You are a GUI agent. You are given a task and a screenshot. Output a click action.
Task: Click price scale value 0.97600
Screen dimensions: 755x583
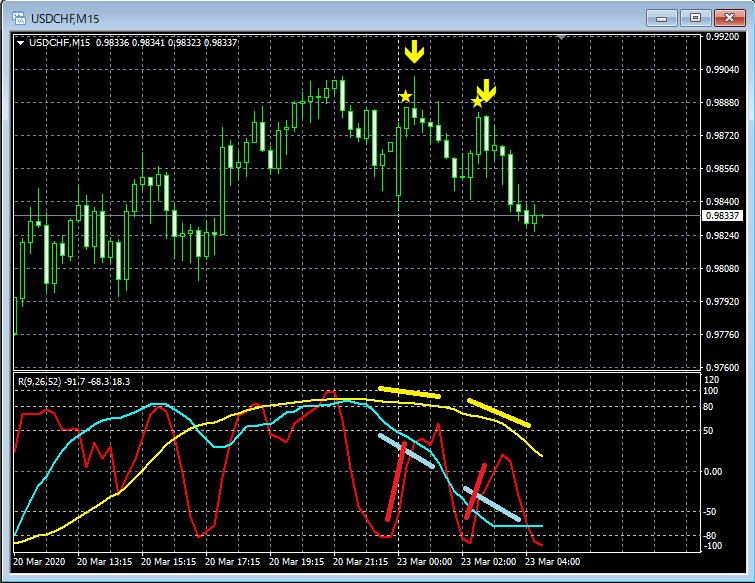[722, 367]
